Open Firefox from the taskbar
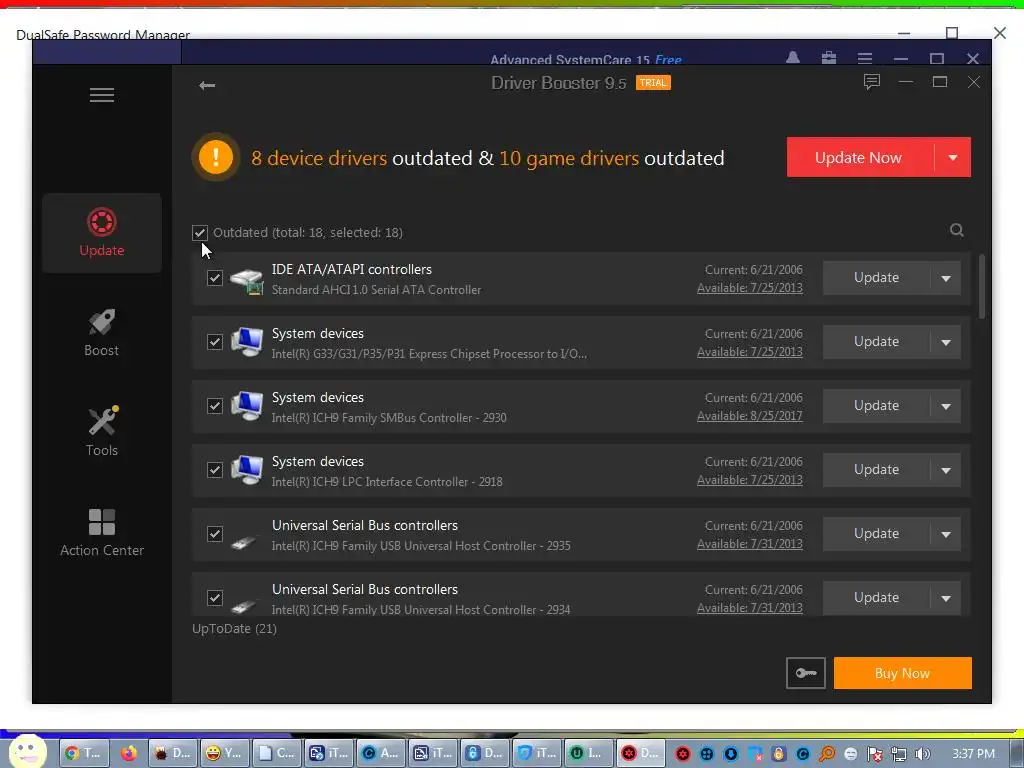The width and height of the screenshot is (1024, 768). tap(129, 753)
